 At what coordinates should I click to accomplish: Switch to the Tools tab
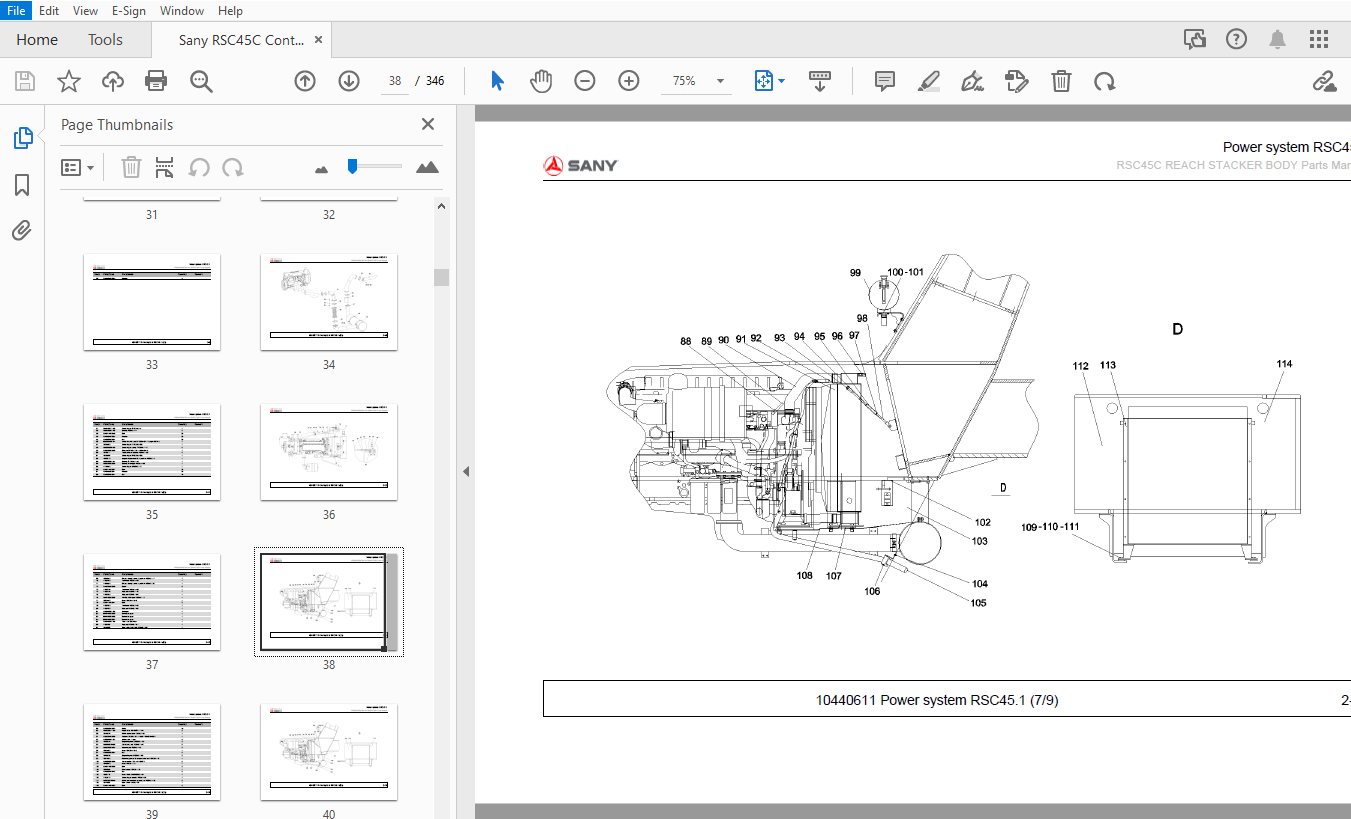coord(105,40)
